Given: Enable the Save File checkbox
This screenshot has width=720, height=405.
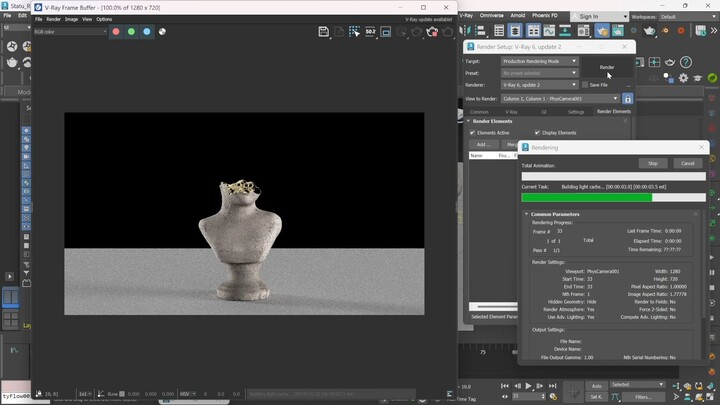Looking at the screenshot, I should click(585, 85).
